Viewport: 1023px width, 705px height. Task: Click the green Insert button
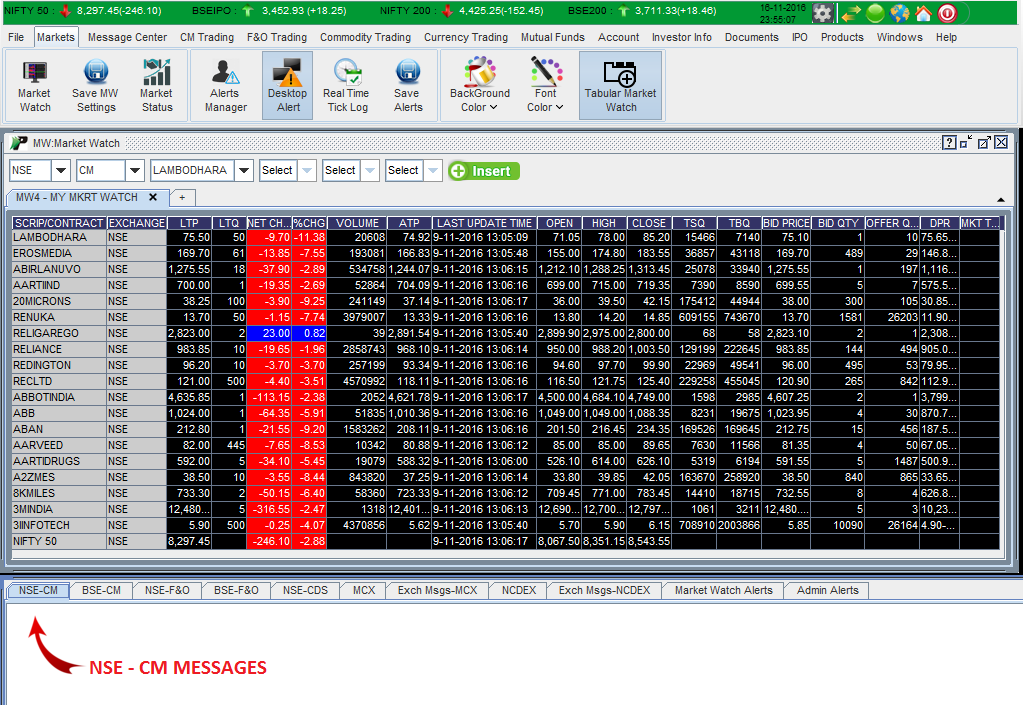(483, 170)
